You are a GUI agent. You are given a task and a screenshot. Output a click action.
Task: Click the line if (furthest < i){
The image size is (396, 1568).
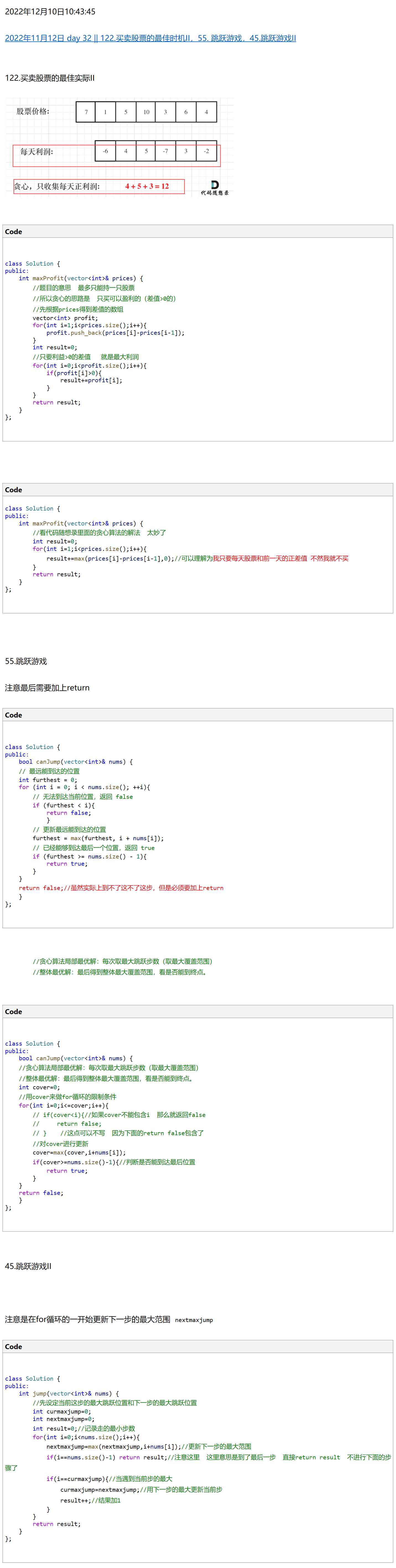point(64,805)
